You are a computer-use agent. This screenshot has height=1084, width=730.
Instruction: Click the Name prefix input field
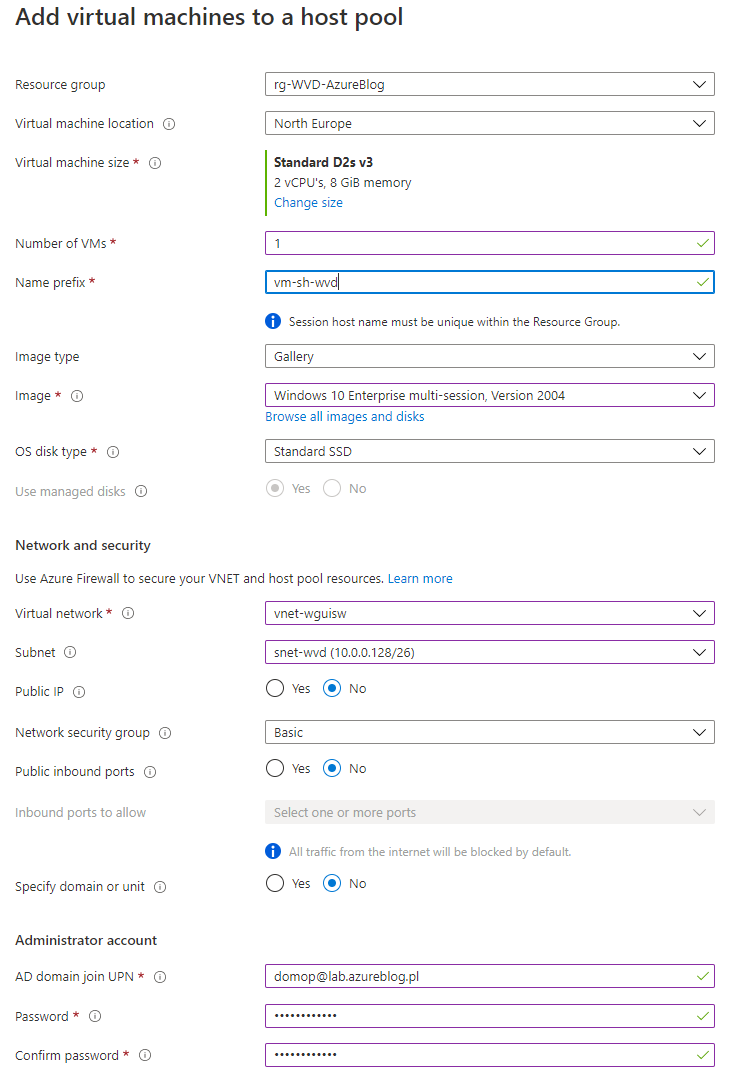click(x=490, y=282)
